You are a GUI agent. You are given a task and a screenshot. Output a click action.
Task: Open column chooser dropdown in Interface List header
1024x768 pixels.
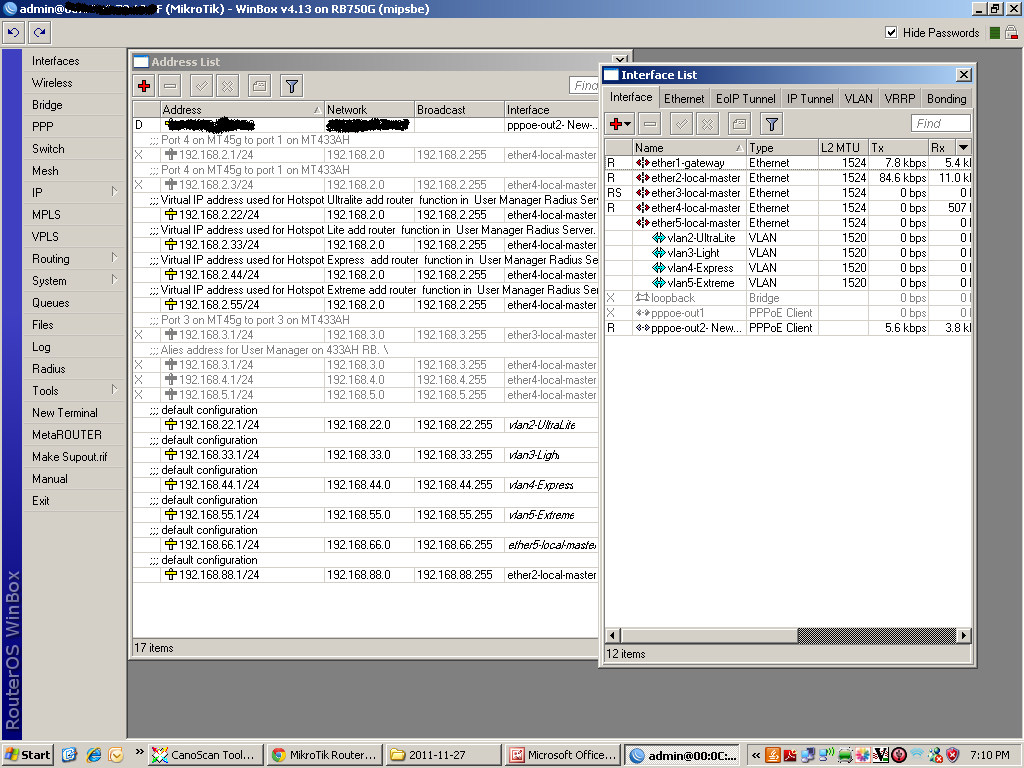[963, 148]
